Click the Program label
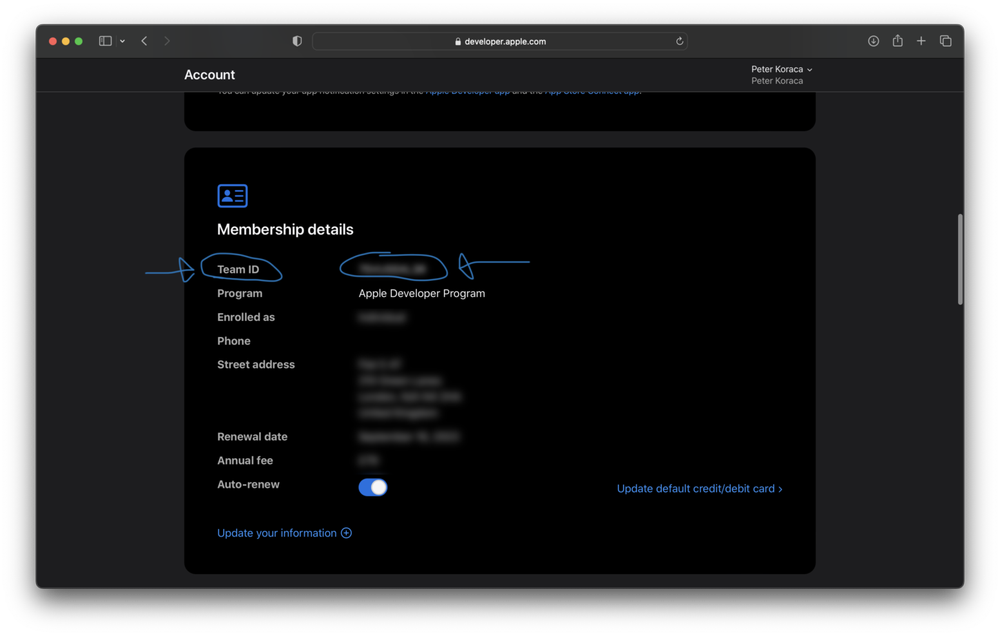Image resolution: width=1000 pixels, height=636 pixels. 239,293
